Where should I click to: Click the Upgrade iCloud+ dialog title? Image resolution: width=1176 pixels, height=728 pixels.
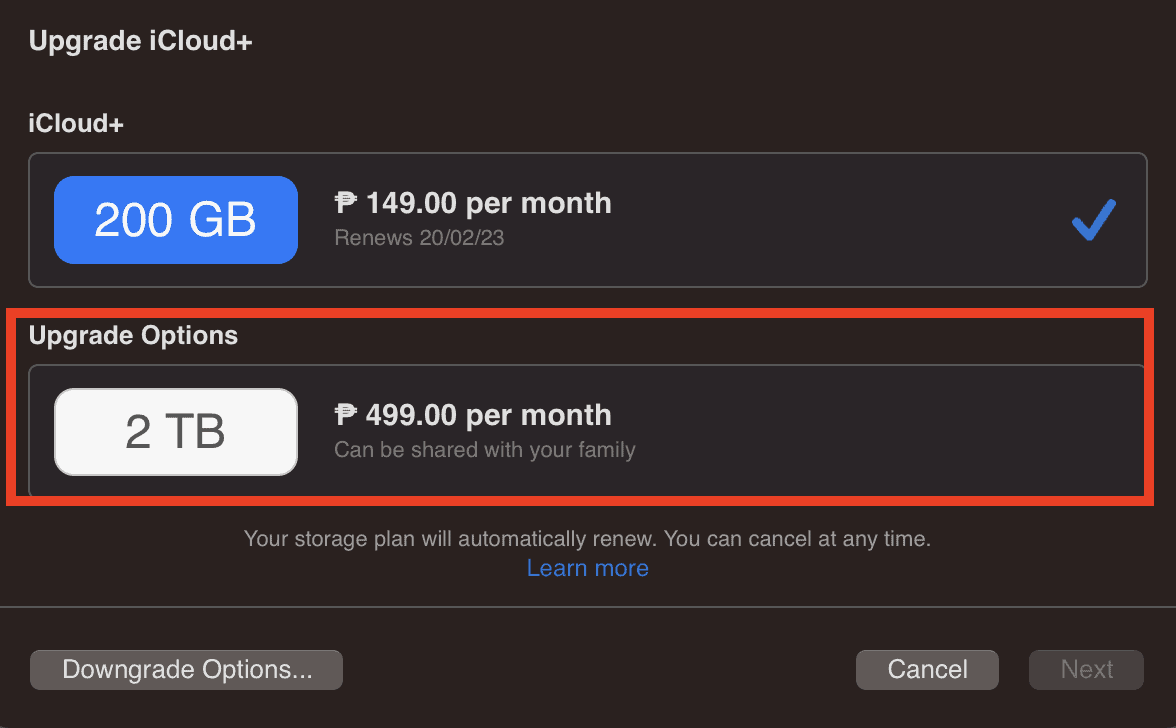click(x=141, y=42)
